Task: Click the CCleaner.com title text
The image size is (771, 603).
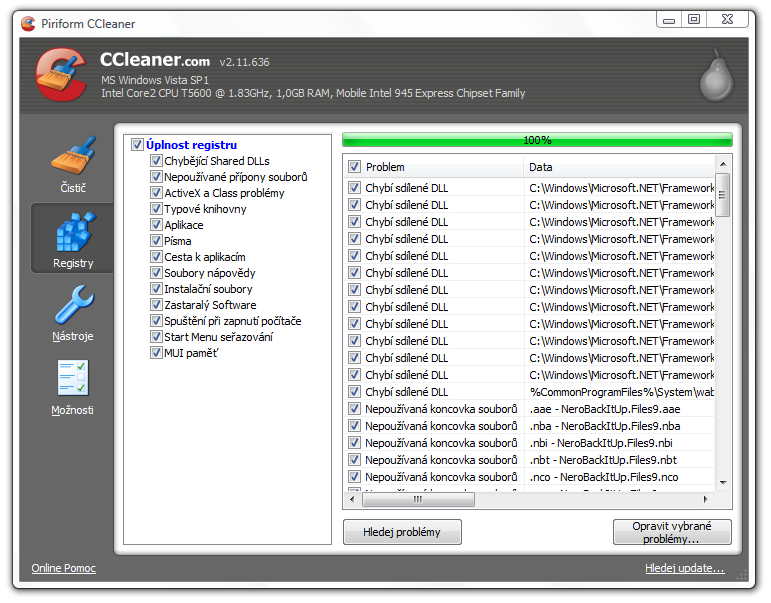Action: coord(155,60)
